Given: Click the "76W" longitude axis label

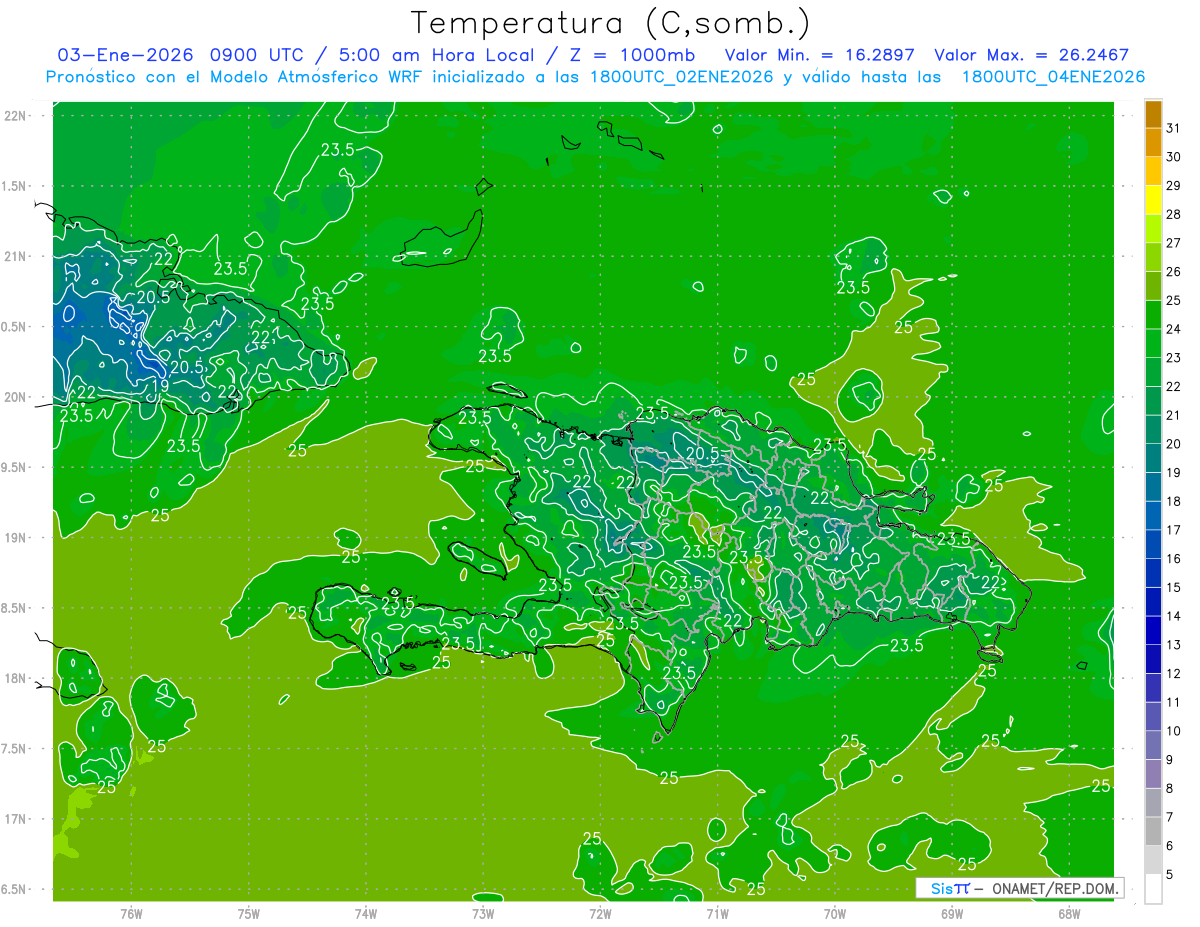Looking at the screenshot, I should point(131,913).
